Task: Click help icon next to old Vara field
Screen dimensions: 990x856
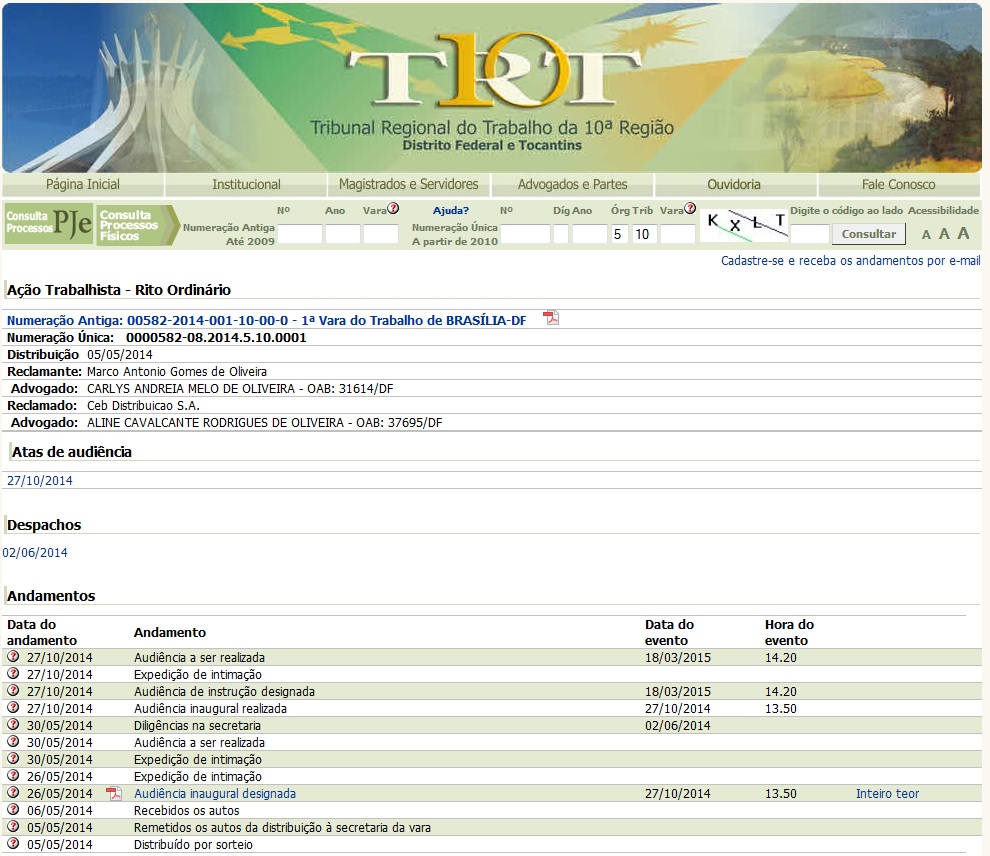Action: [x=393, y=209]
